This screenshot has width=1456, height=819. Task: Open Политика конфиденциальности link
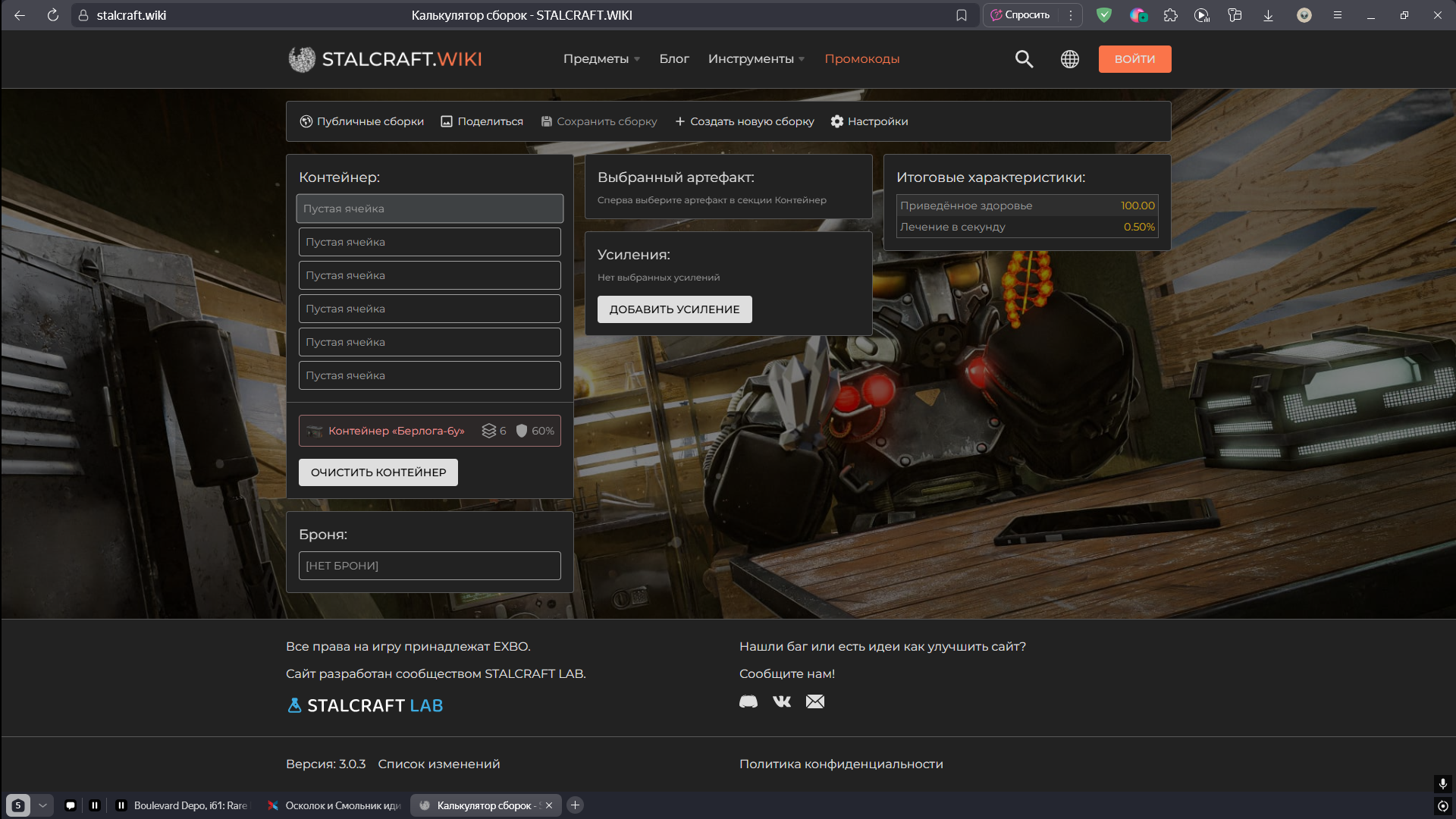point(841,764)
